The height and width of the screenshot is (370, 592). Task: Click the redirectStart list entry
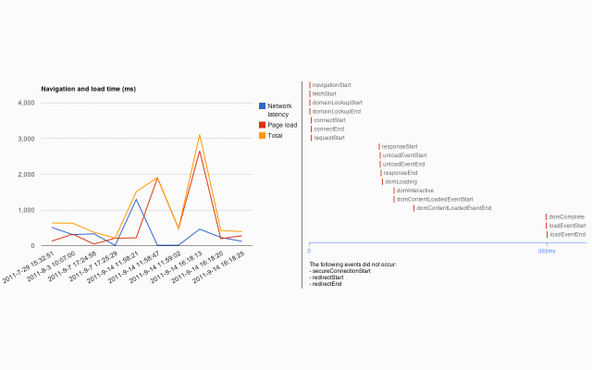point(327,277)
